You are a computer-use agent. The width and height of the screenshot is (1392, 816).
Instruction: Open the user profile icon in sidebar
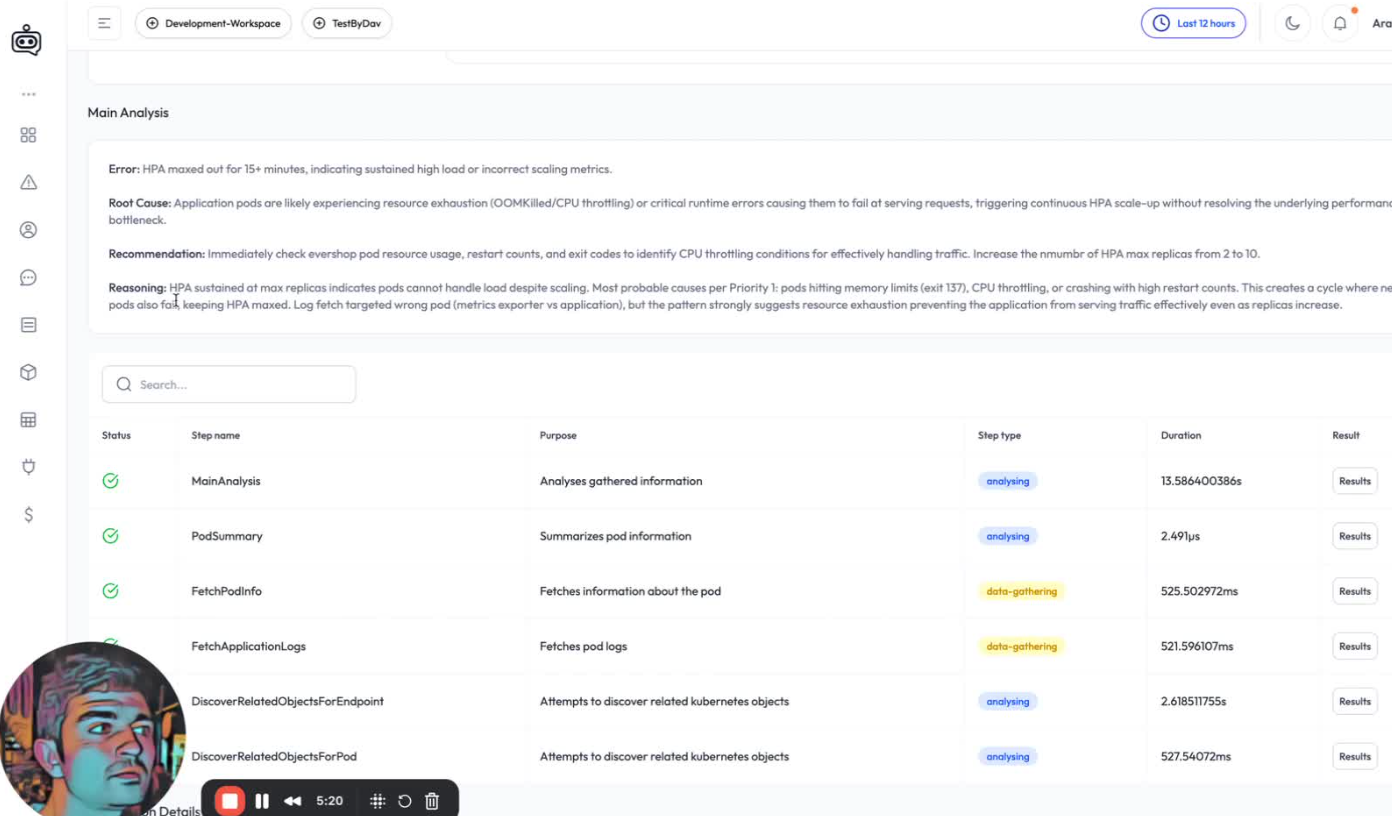(28, 230)
